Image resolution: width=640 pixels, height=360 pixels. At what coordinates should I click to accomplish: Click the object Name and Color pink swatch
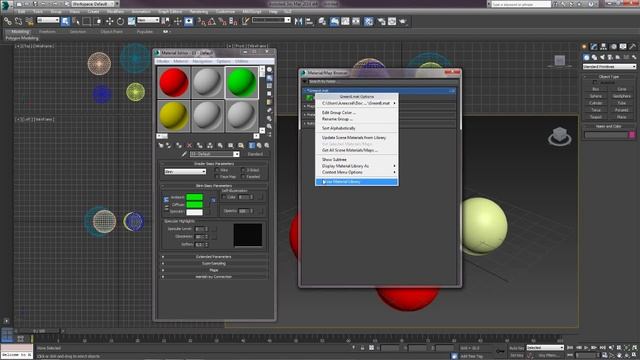[632, 135]
